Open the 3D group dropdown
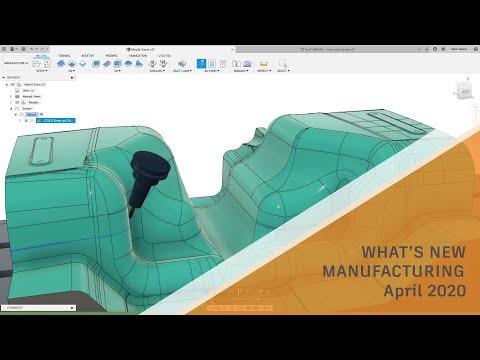 [117, 71]
